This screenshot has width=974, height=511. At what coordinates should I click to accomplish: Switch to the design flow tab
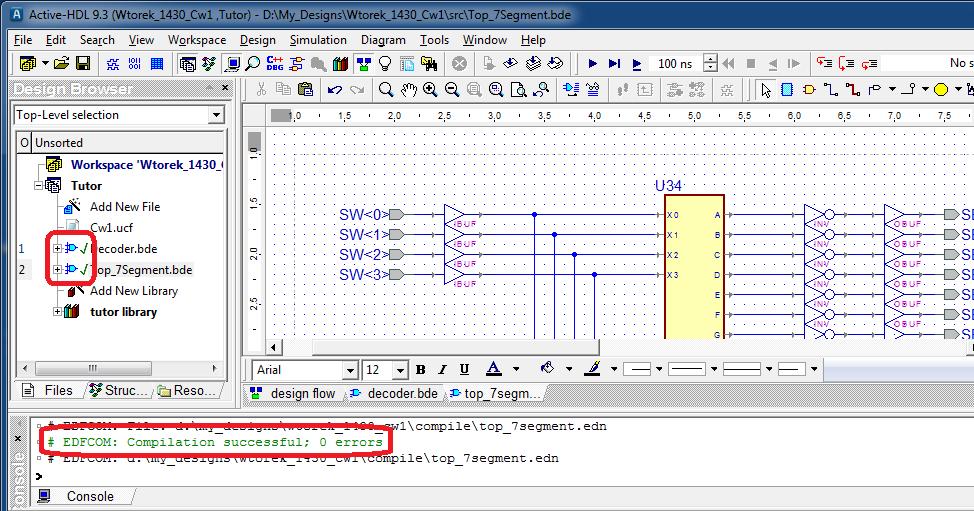coord(294,394)
